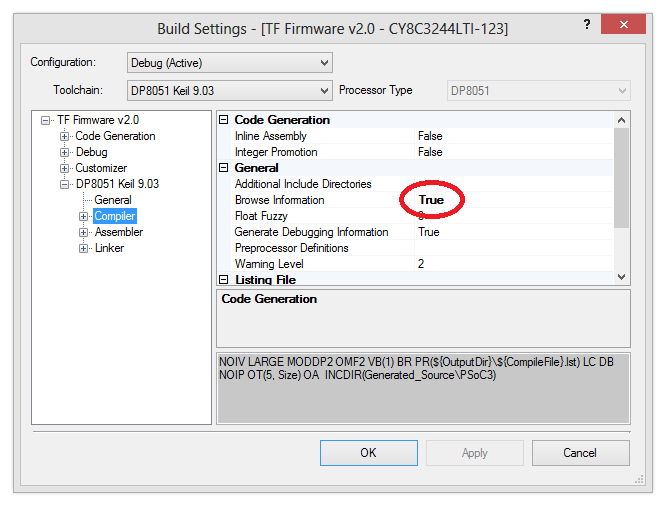Collapse the DP8051 Keil 9.03 node
The image size is (668, 505).
click(65, 184)
